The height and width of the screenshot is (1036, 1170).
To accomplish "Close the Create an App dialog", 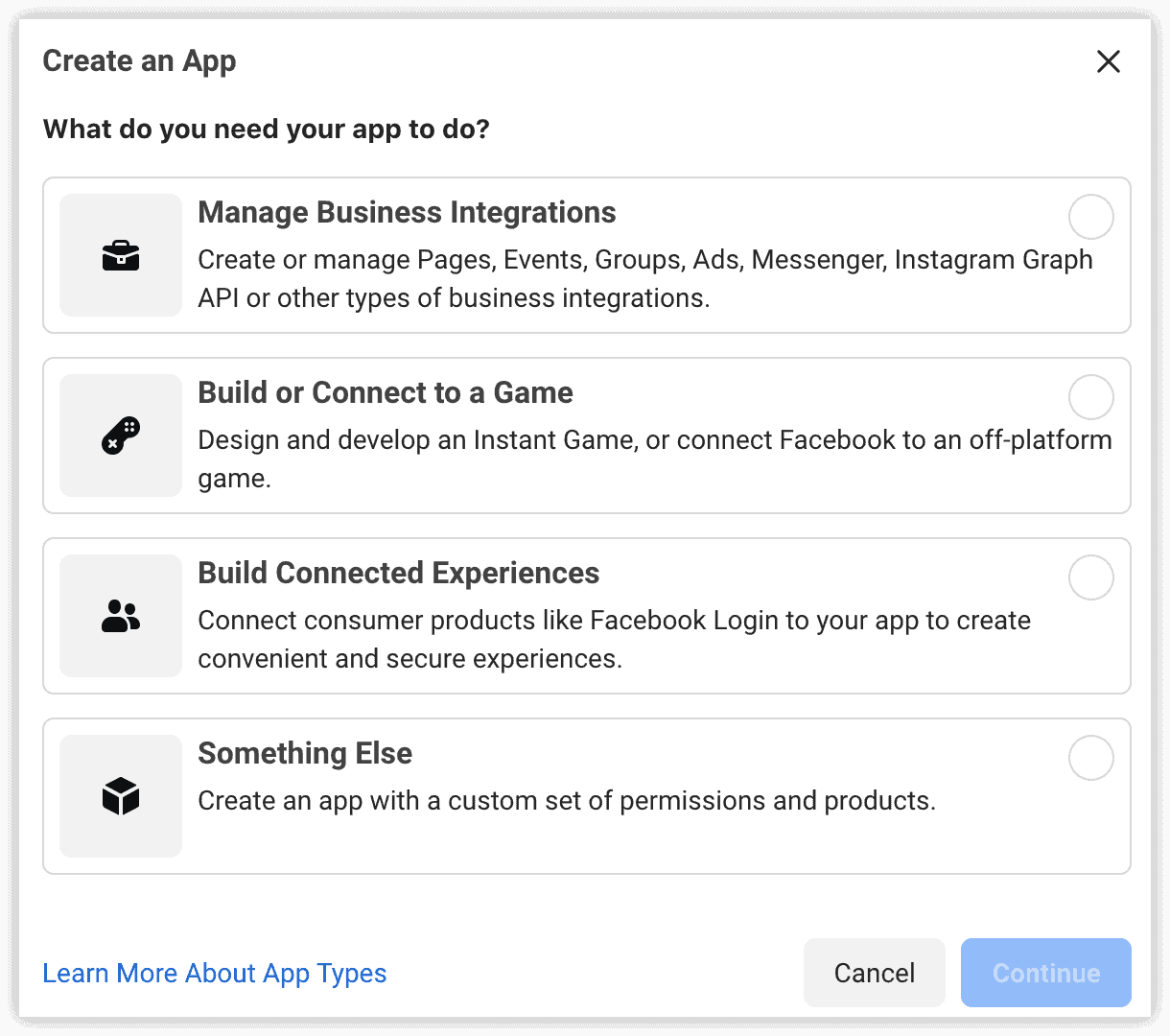I will click(1109, 61).
